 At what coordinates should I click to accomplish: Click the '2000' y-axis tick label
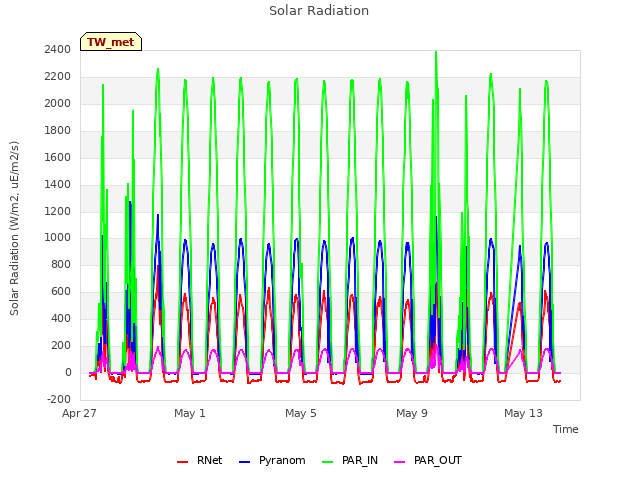(x=58, y=103)
